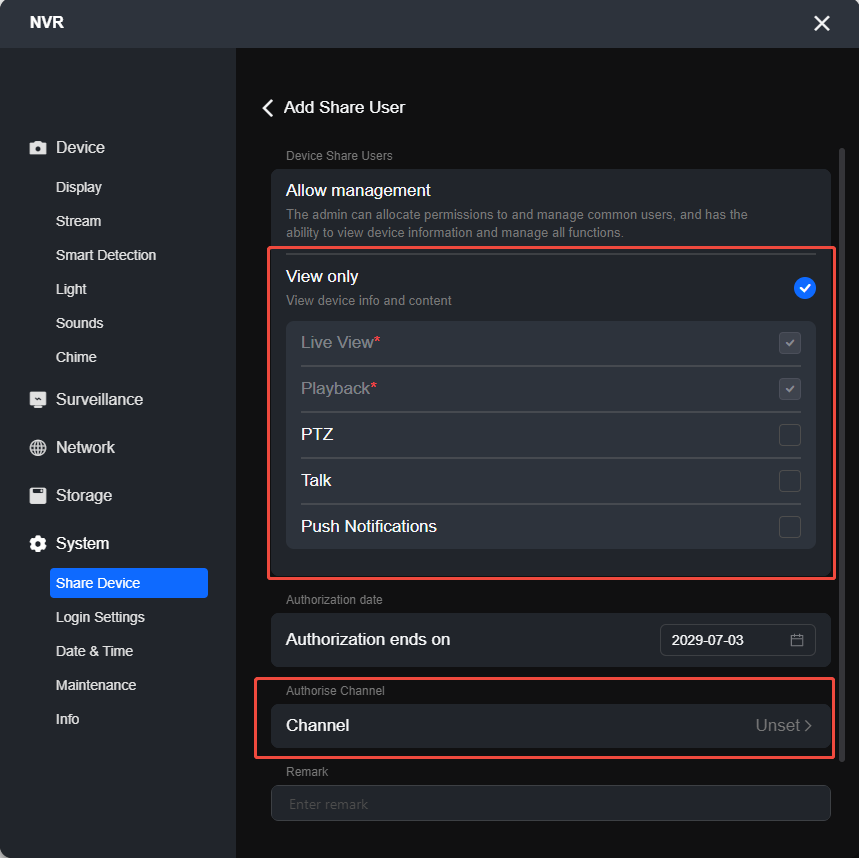Image resolution: width=859 pixels, height=858 pixels.
Task: Select the View only radio option
Action: (x=804, y=288)
